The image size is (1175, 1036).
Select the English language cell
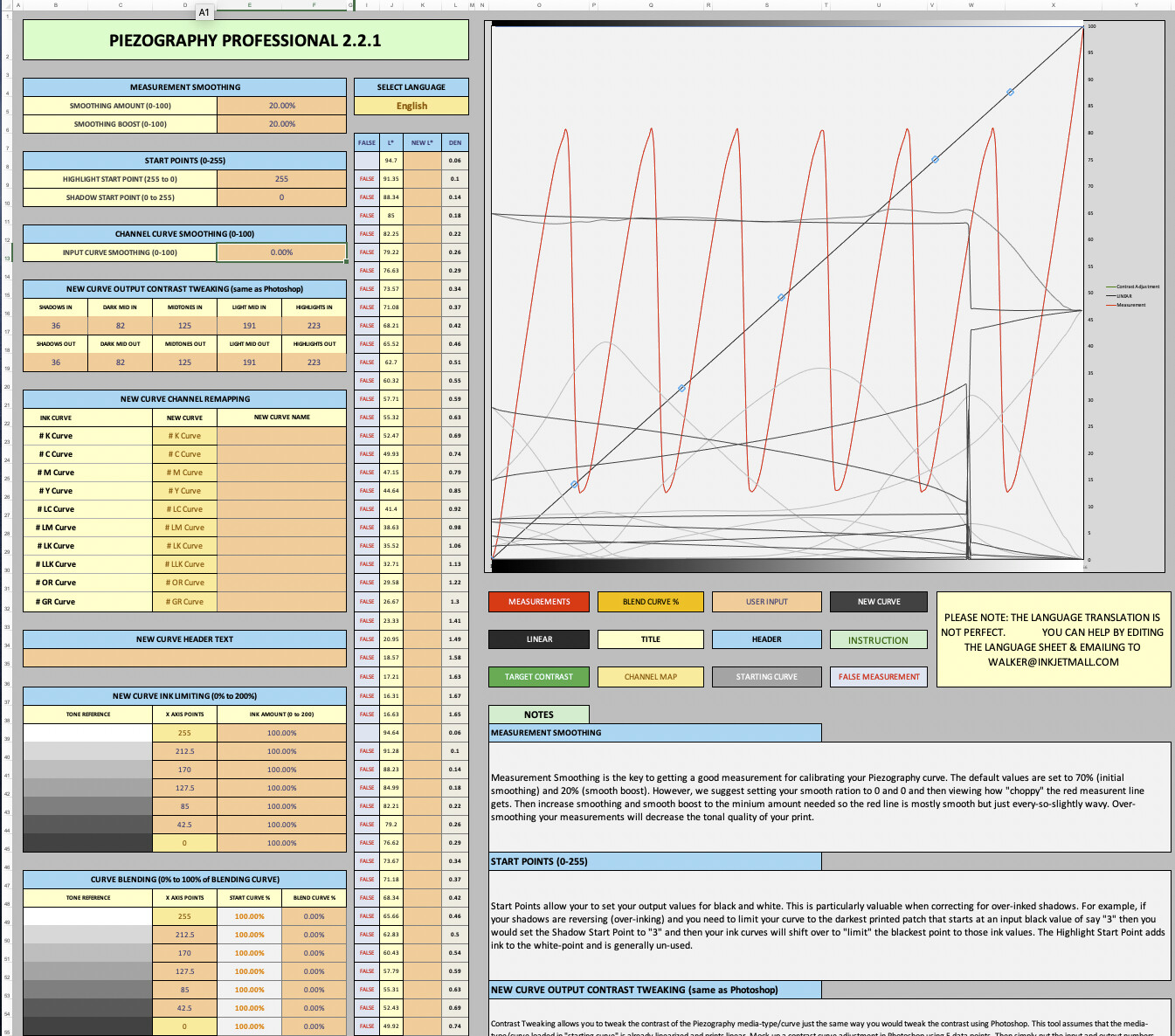pos(411,106)
